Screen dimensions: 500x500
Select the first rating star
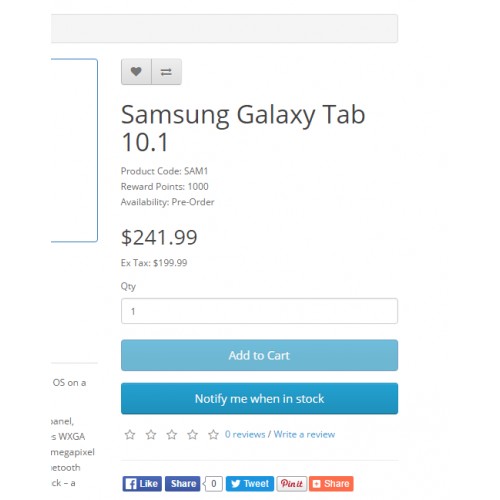[x=130, y=434]
